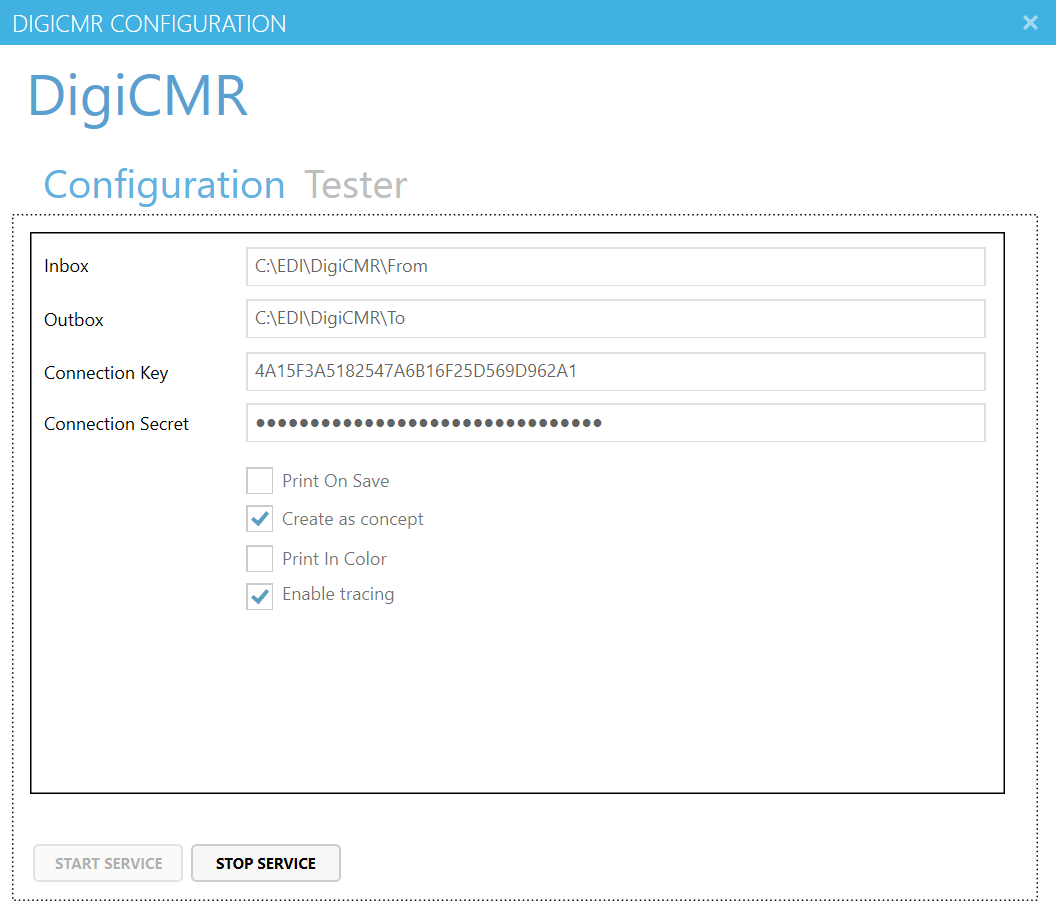The width and height of the screenshot is (1056, 919).
Task: Enable the Print On Save option
Action: coord(259,480)
